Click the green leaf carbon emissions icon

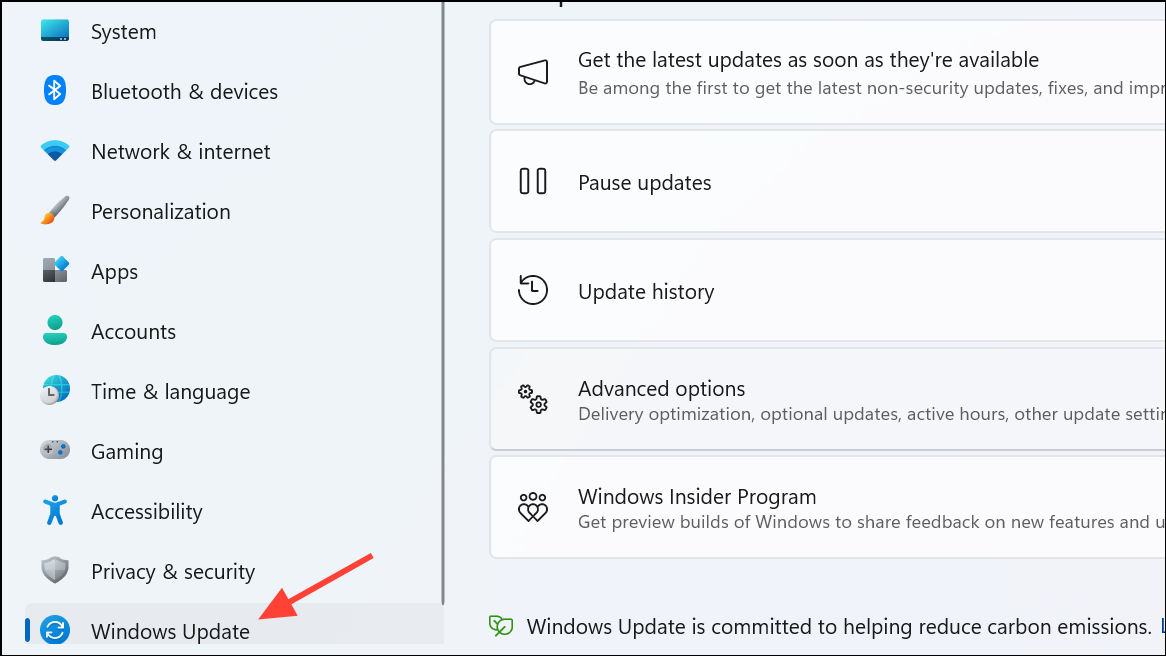501,625
